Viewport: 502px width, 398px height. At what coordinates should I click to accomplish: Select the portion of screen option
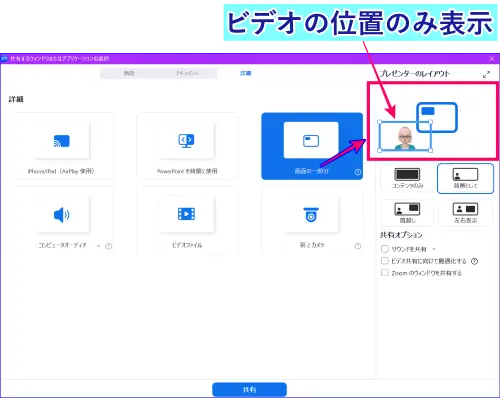click(312, 146)
